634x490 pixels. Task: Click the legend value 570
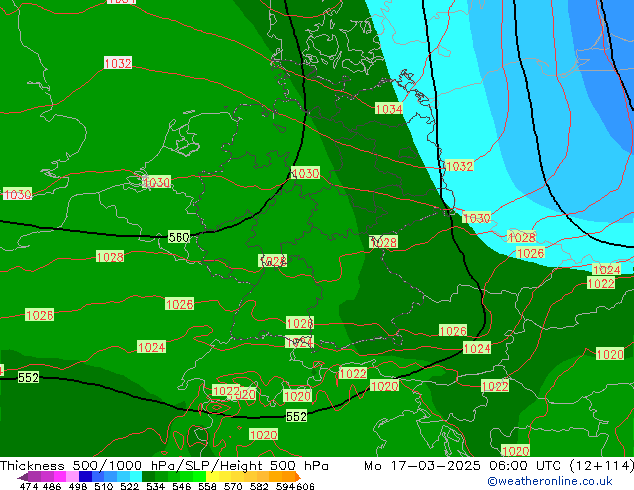click(x=233, y=486)
